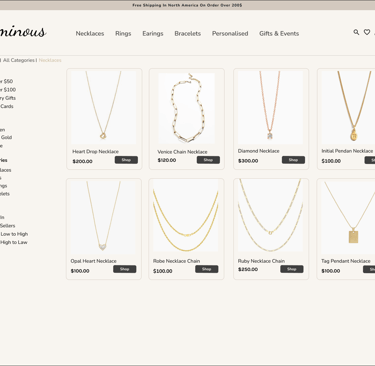Select the $120.00 price of Venice Chain
The height and width of the screenshot is (366, 375).
167,160
